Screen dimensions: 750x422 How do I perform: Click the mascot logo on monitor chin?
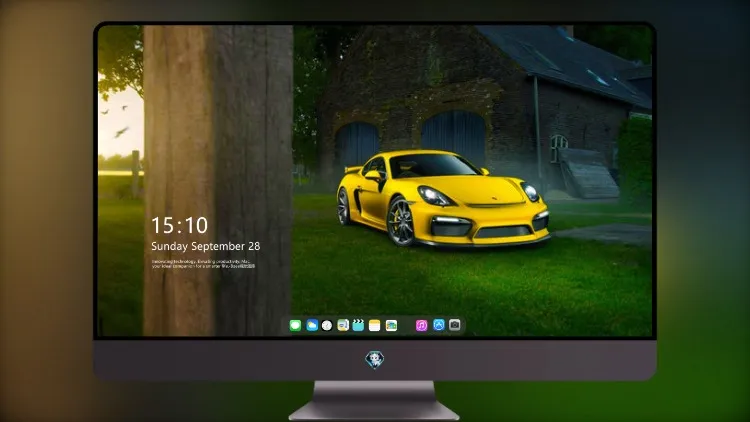pos(375,360)
